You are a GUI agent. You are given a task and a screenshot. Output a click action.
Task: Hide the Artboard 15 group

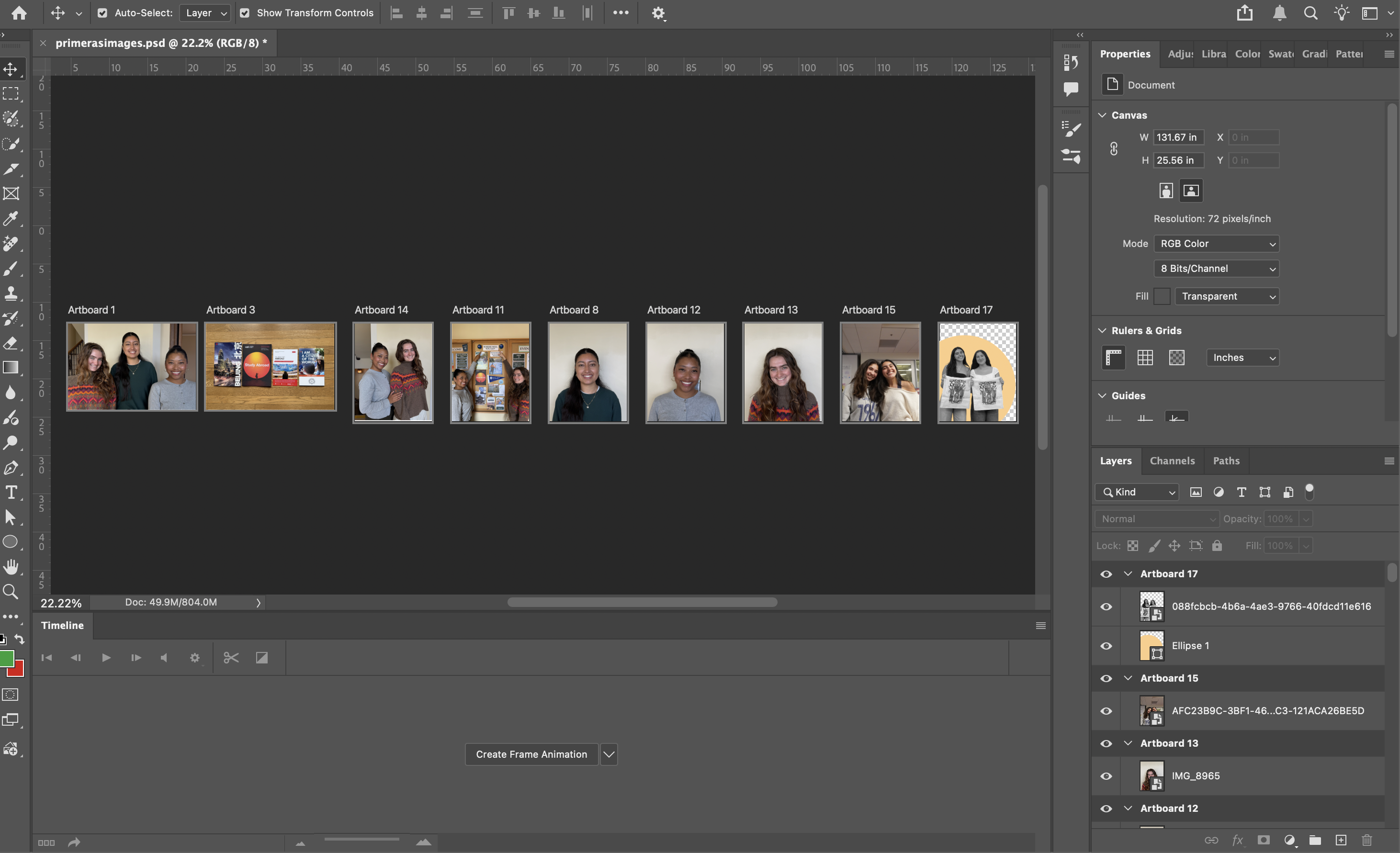(x=1106, y=679)
